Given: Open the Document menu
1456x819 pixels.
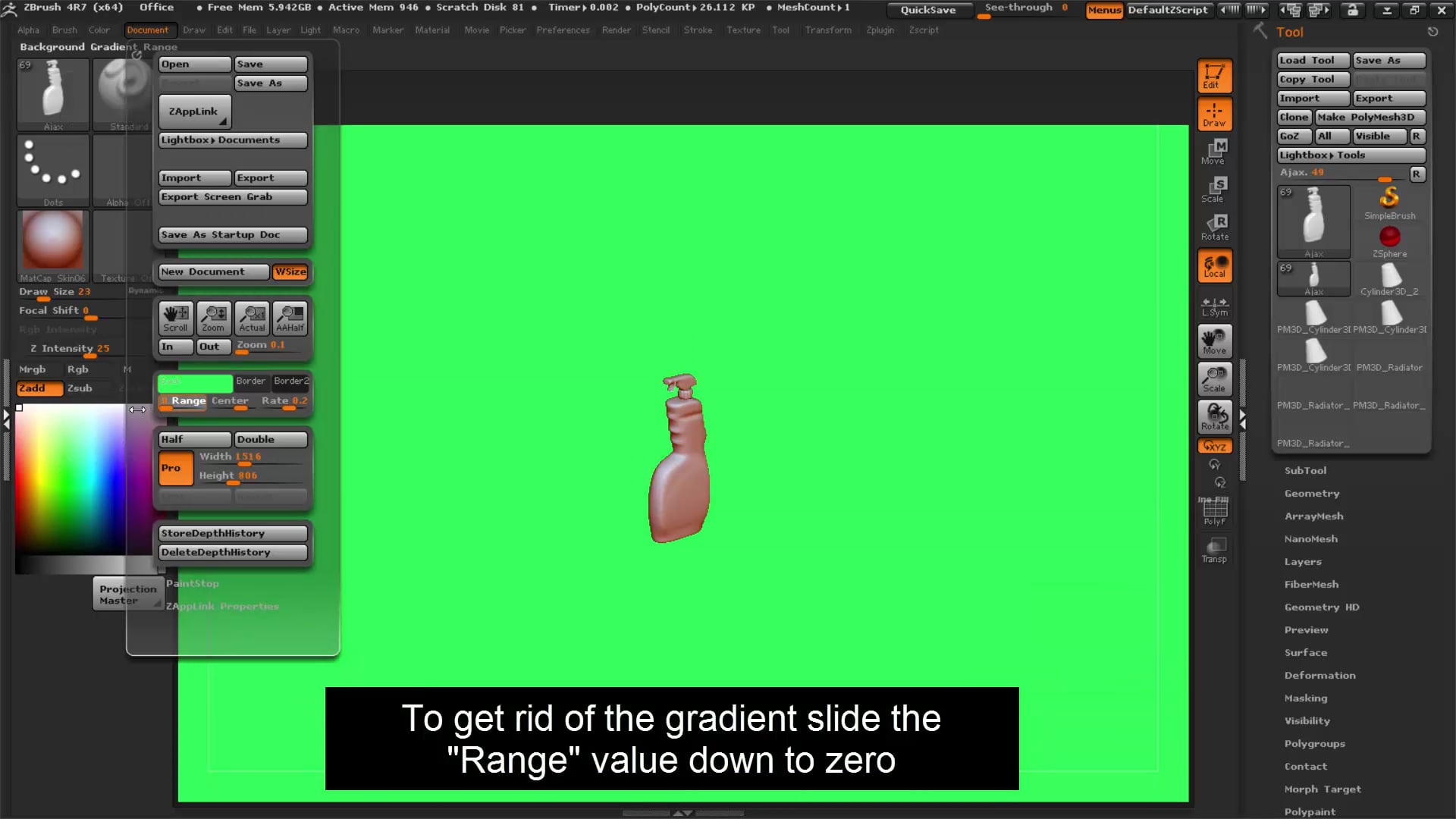Looking at the screenshot, I should point(147,29).
